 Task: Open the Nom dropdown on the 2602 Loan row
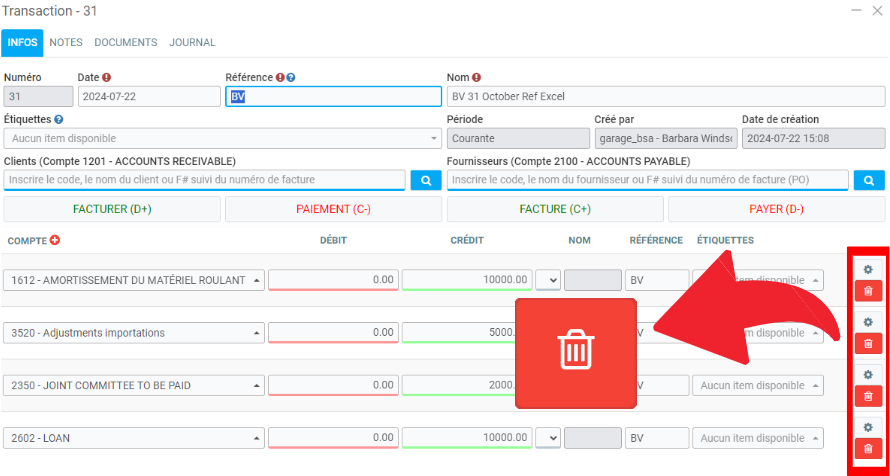[547, 438]
